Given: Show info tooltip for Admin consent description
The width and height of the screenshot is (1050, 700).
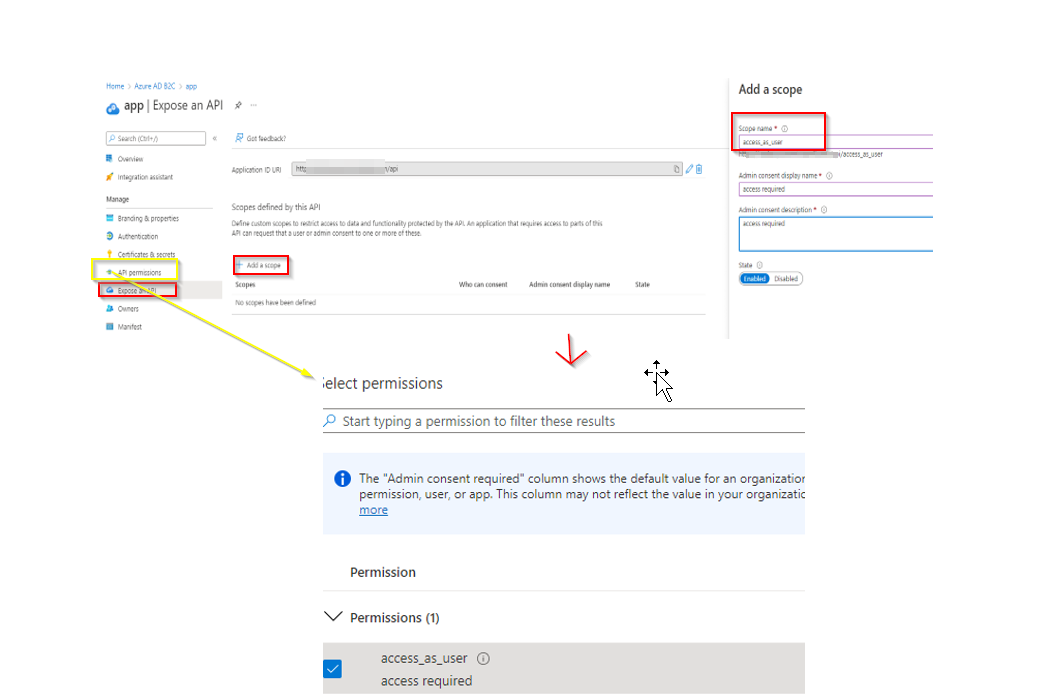Looking at the screenshot, I should [824, 210].
